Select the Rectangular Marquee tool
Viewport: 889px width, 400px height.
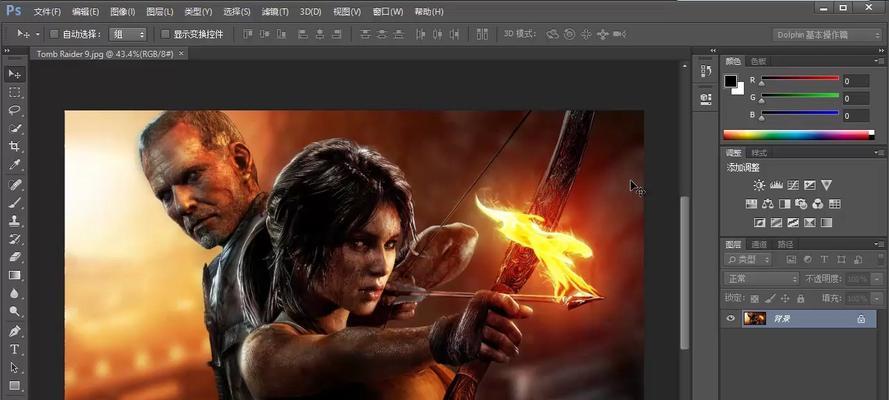coord(15,92)
